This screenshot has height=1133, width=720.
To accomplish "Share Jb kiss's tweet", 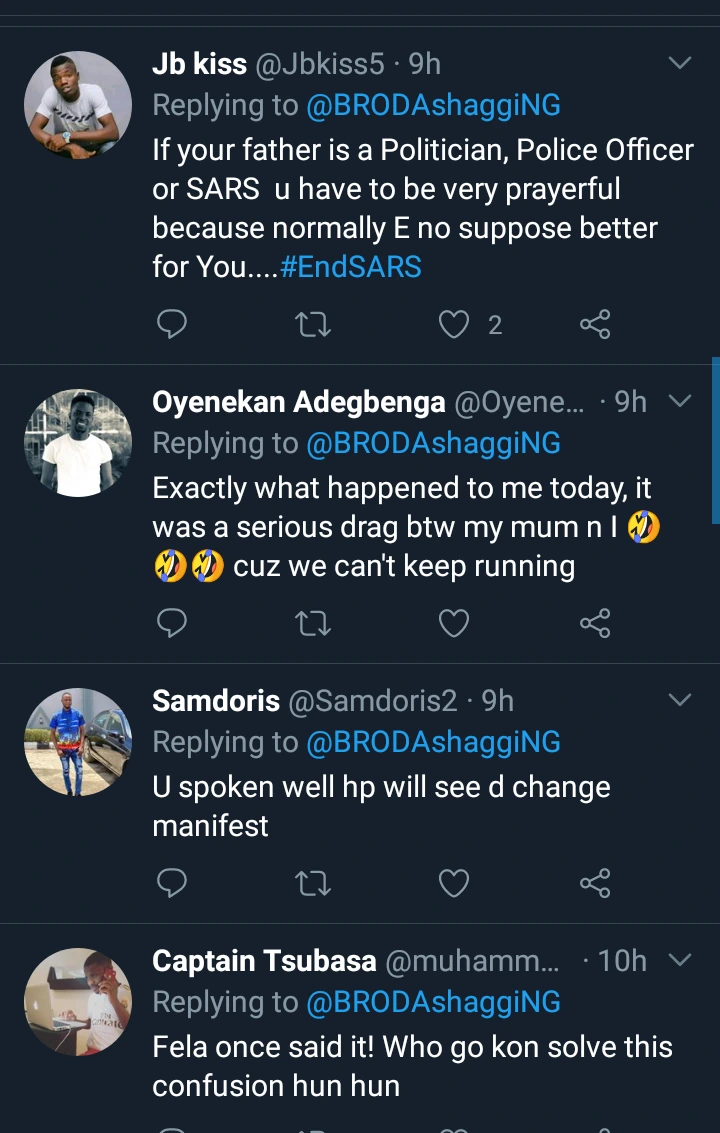I will click(x=595, y=324).
